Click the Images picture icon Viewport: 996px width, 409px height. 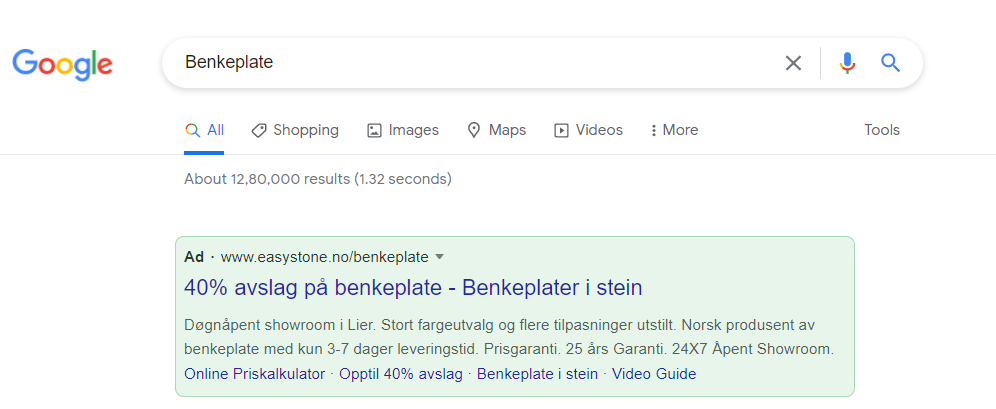point(374,131)
